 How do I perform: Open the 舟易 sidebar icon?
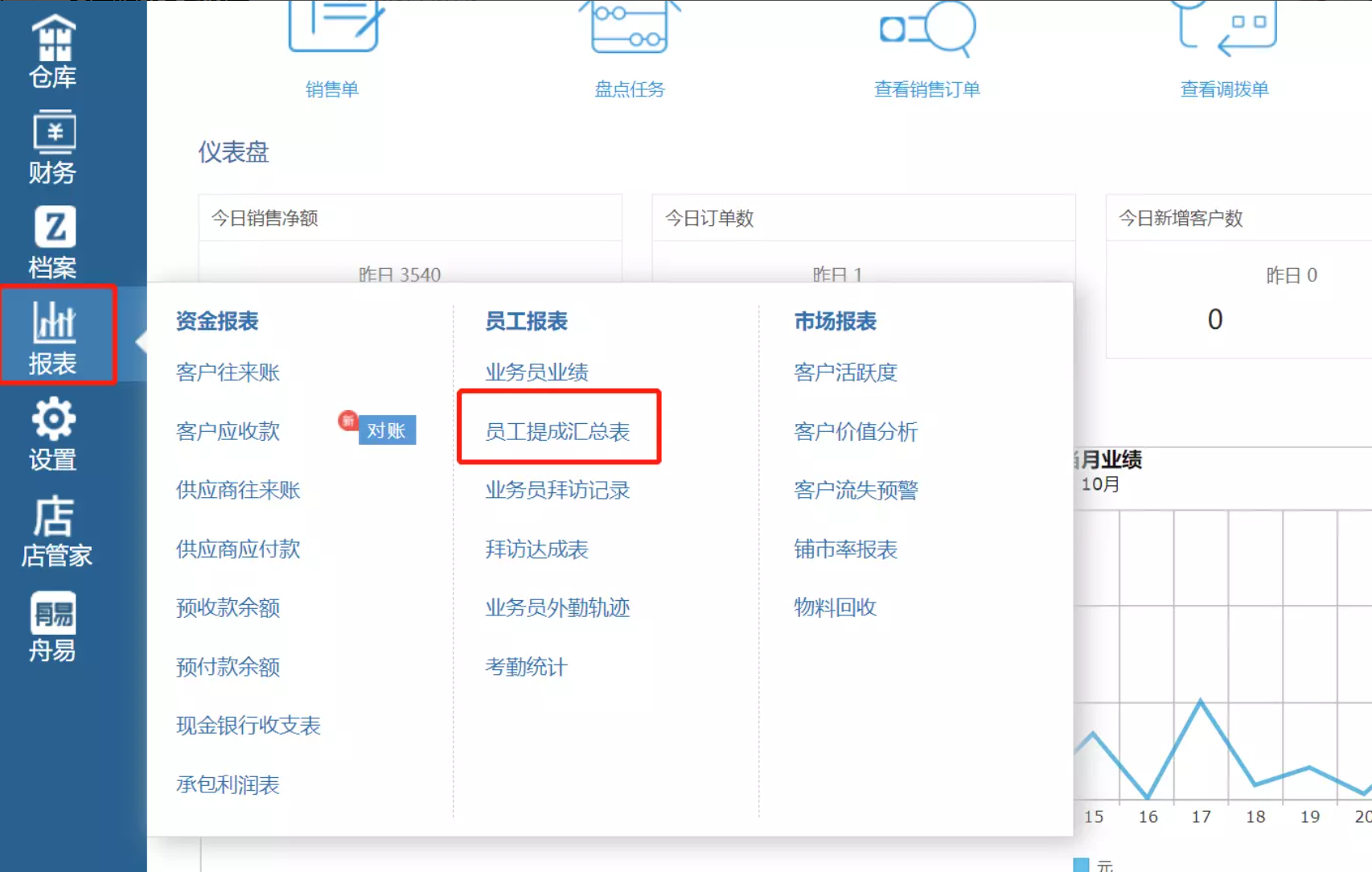(53, 627)
